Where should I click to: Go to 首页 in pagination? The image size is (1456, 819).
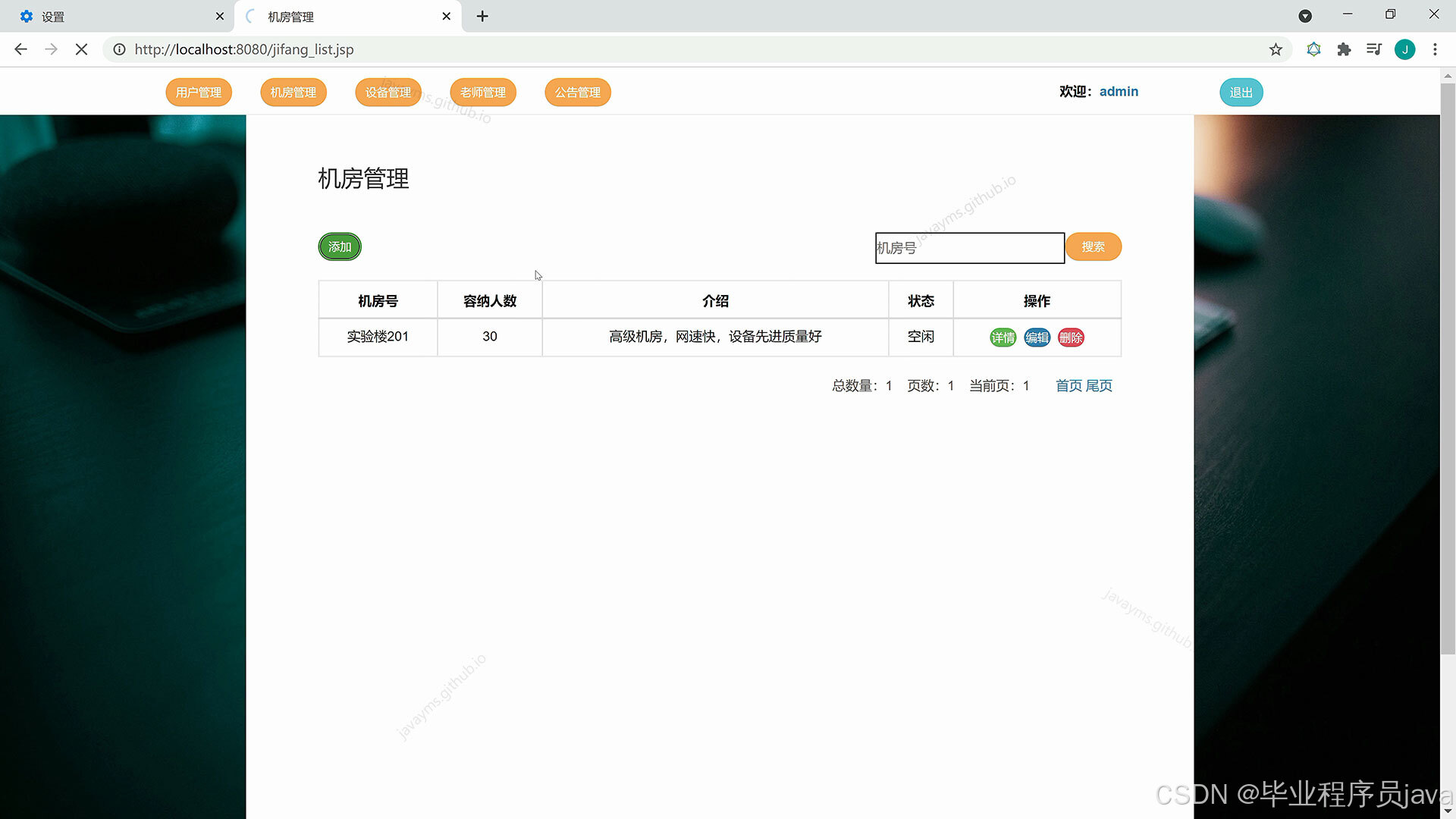[x=1069, y=386]
